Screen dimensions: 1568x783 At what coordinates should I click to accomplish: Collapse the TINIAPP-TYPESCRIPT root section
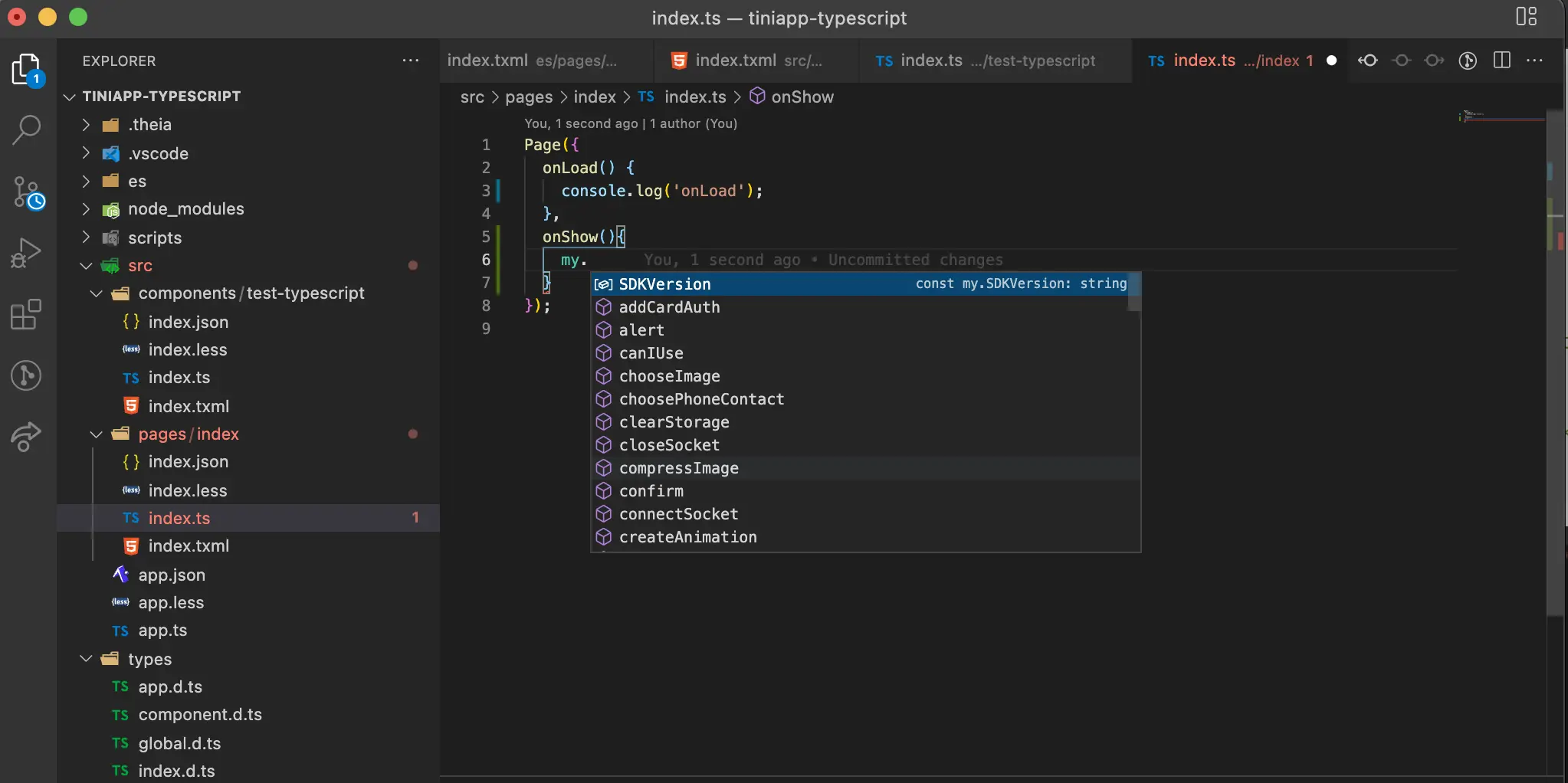point(69,97)
